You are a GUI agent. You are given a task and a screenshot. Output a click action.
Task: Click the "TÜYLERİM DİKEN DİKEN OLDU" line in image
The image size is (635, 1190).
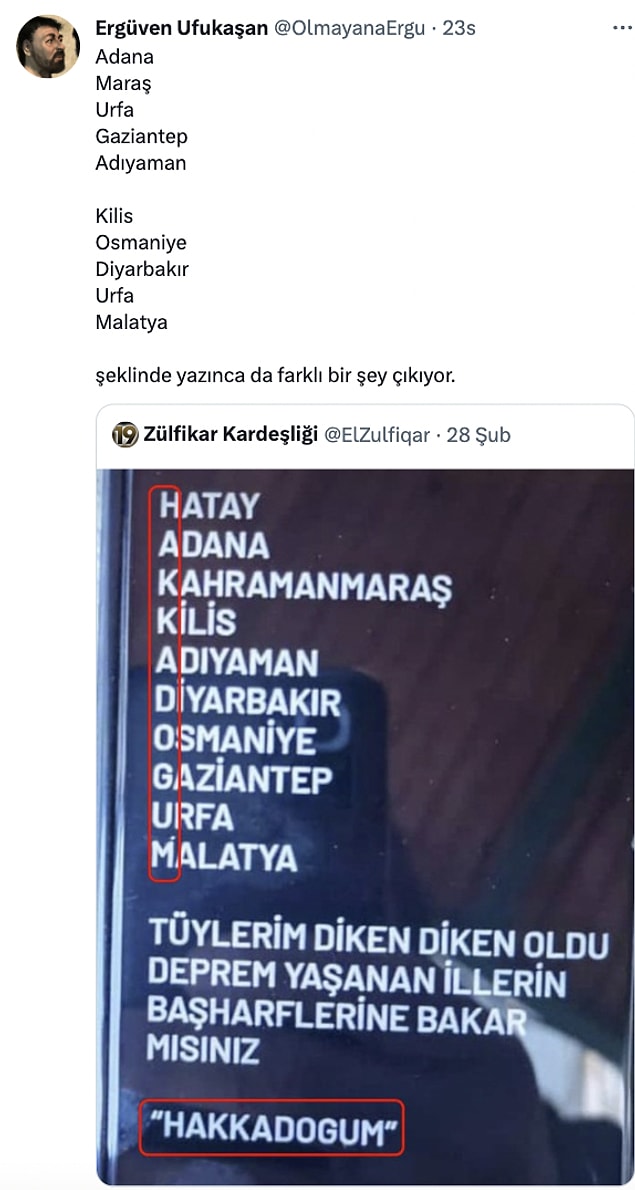tap(378, 942)
